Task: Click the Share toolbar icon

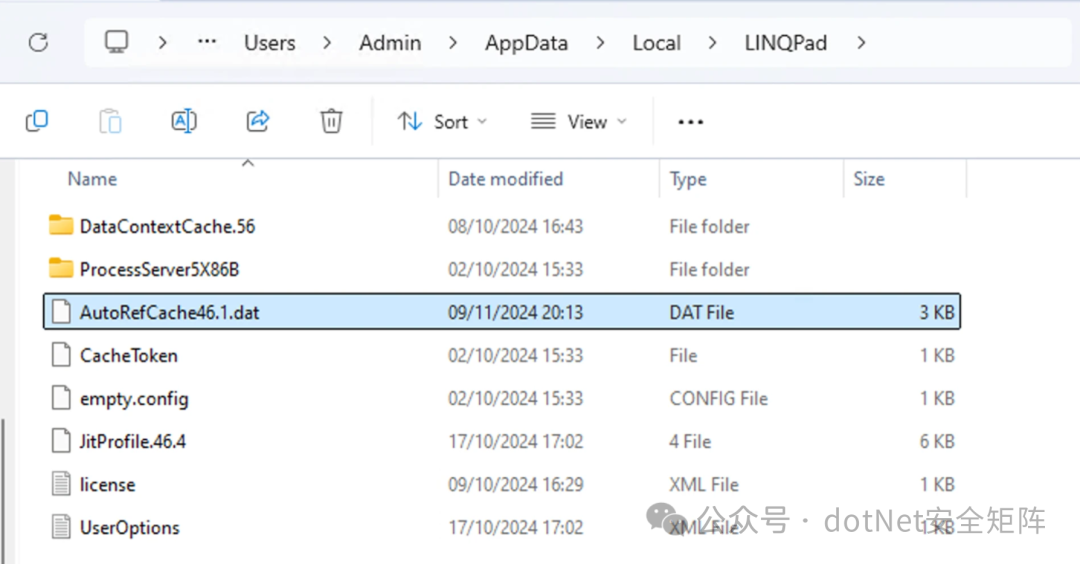Action: pos(258,121)
